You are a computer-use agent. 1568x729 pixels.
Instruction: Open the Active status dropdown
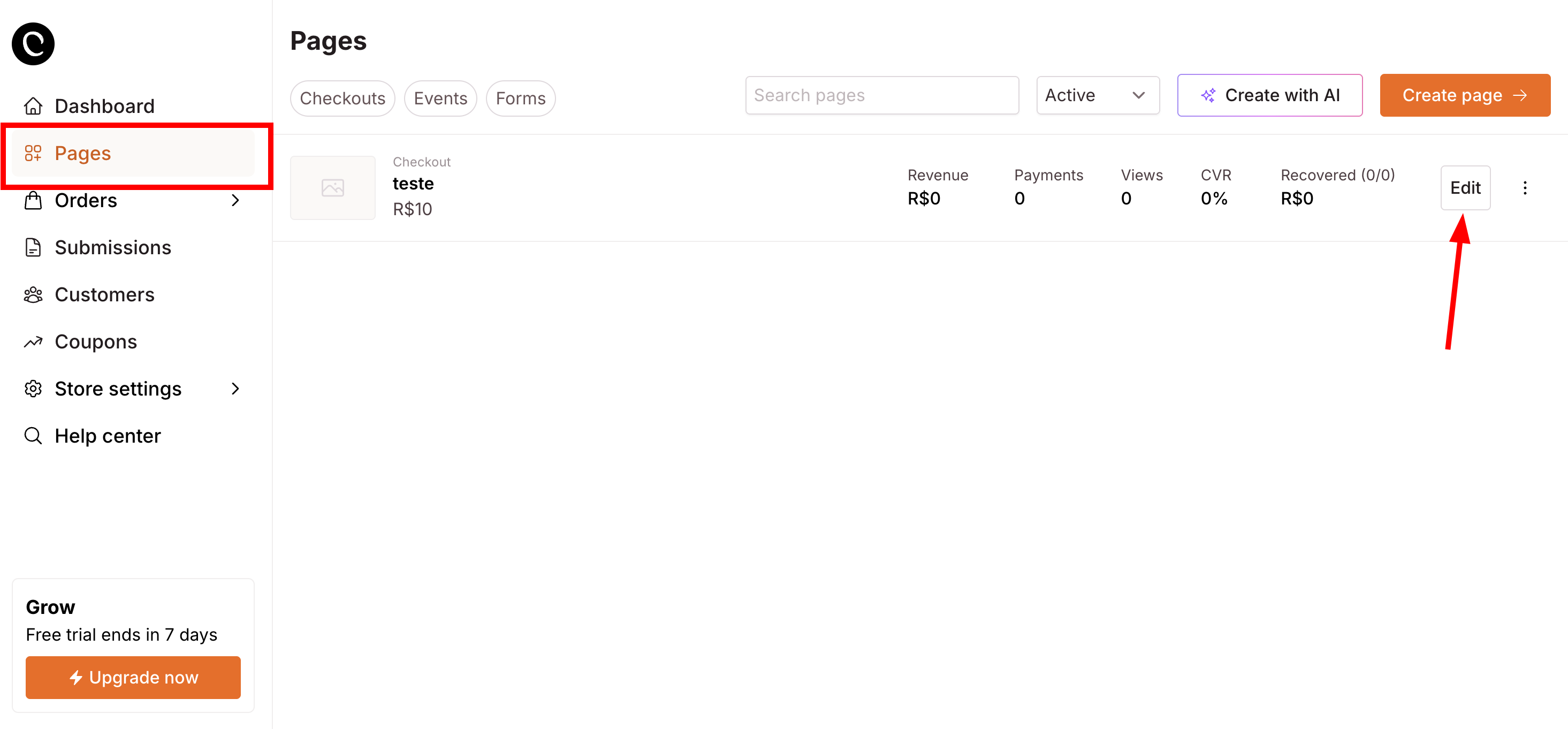pyautogui.click(x=1098, y=95)
